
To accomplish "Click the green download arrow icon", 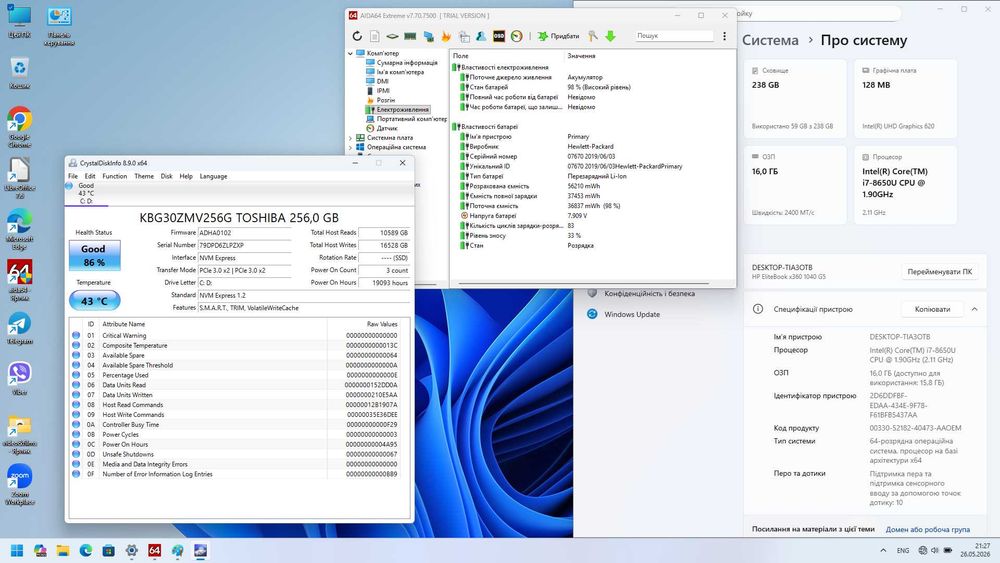I will 610,36.
